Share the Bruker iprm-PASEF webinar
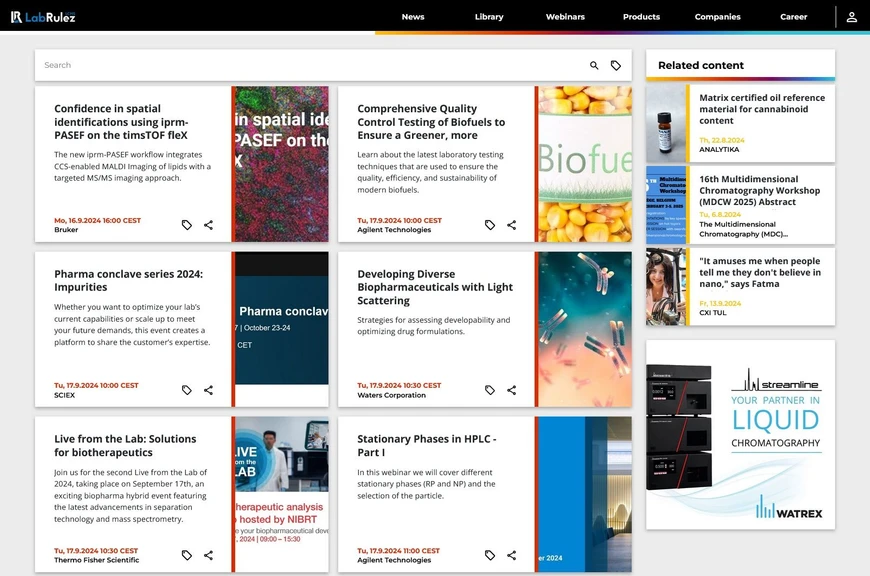This screenshot has width=870, height=576. pos(208,225)
